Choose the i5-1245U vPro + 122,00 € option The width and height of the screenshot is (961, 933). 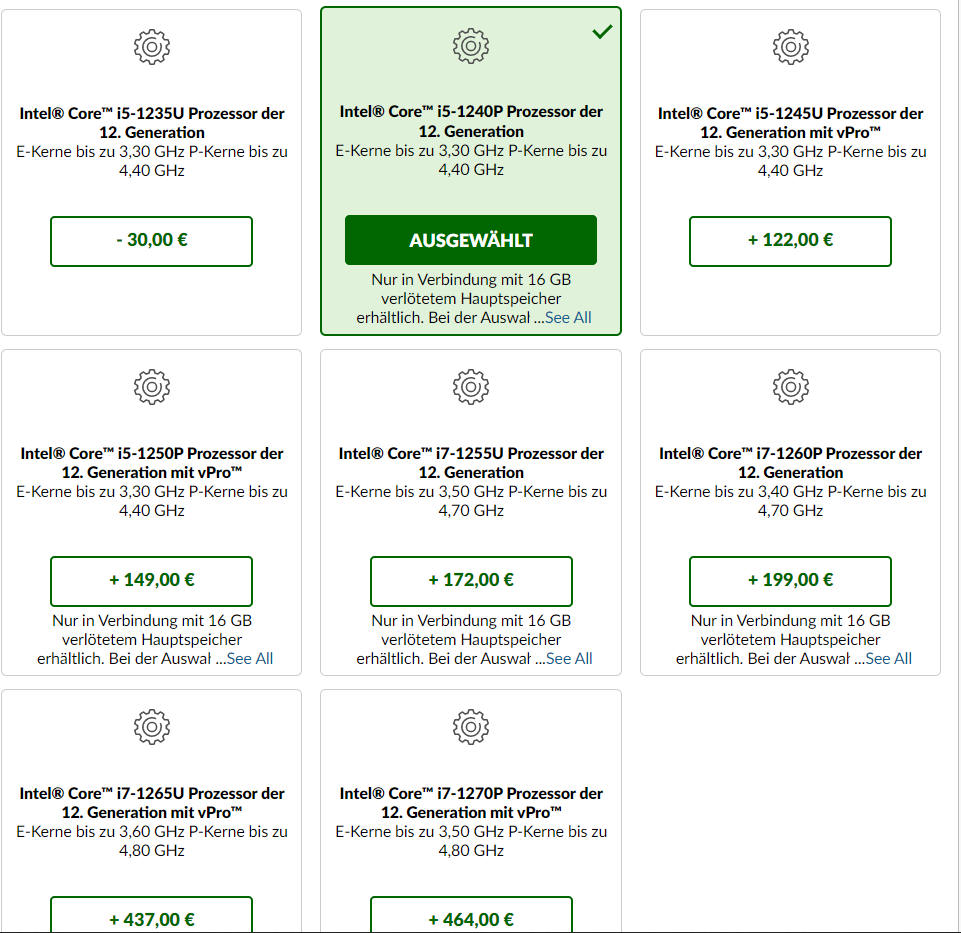coord(790,241)
